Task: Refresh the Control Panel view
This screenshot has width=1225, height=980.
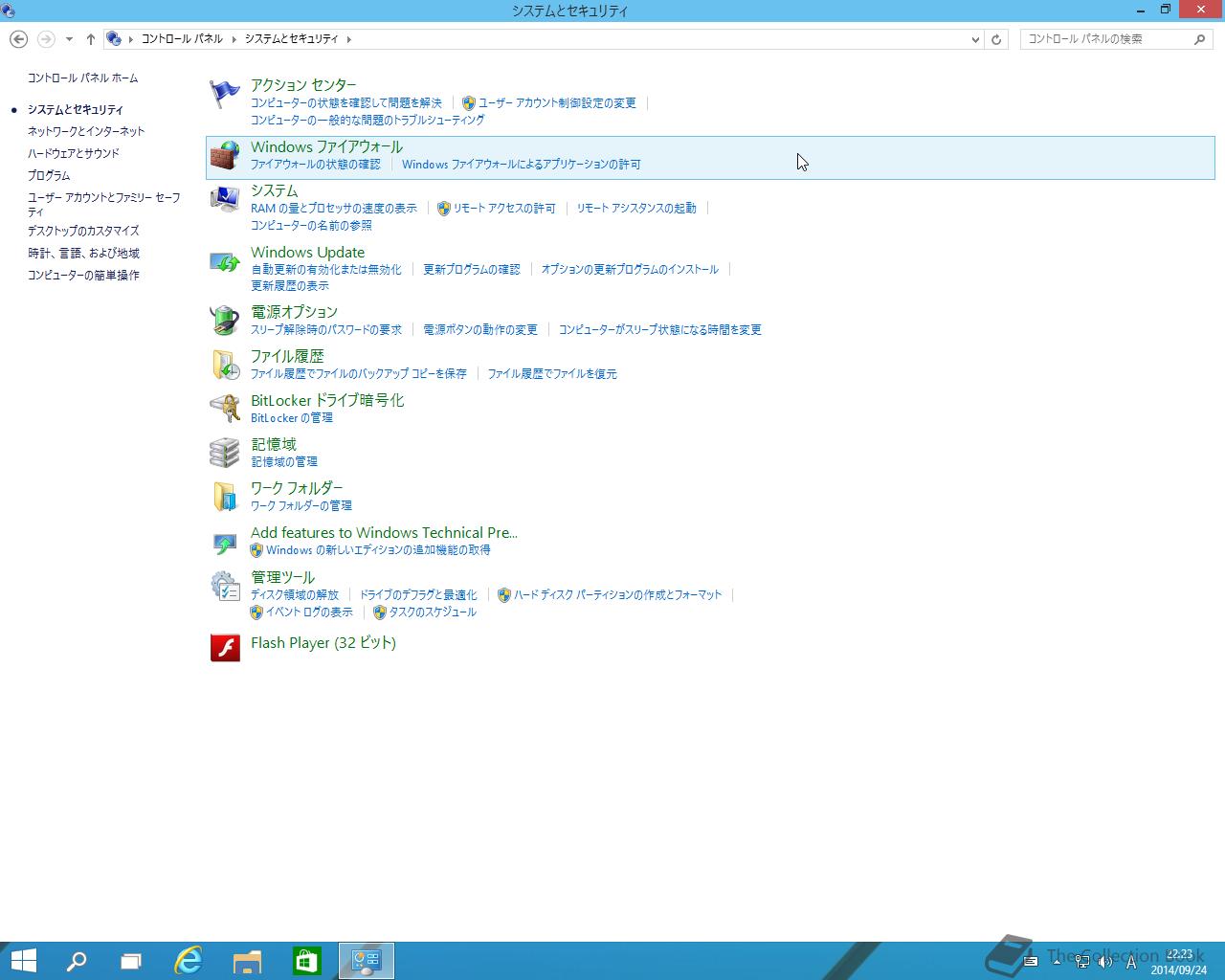Action: coord(996,39)
